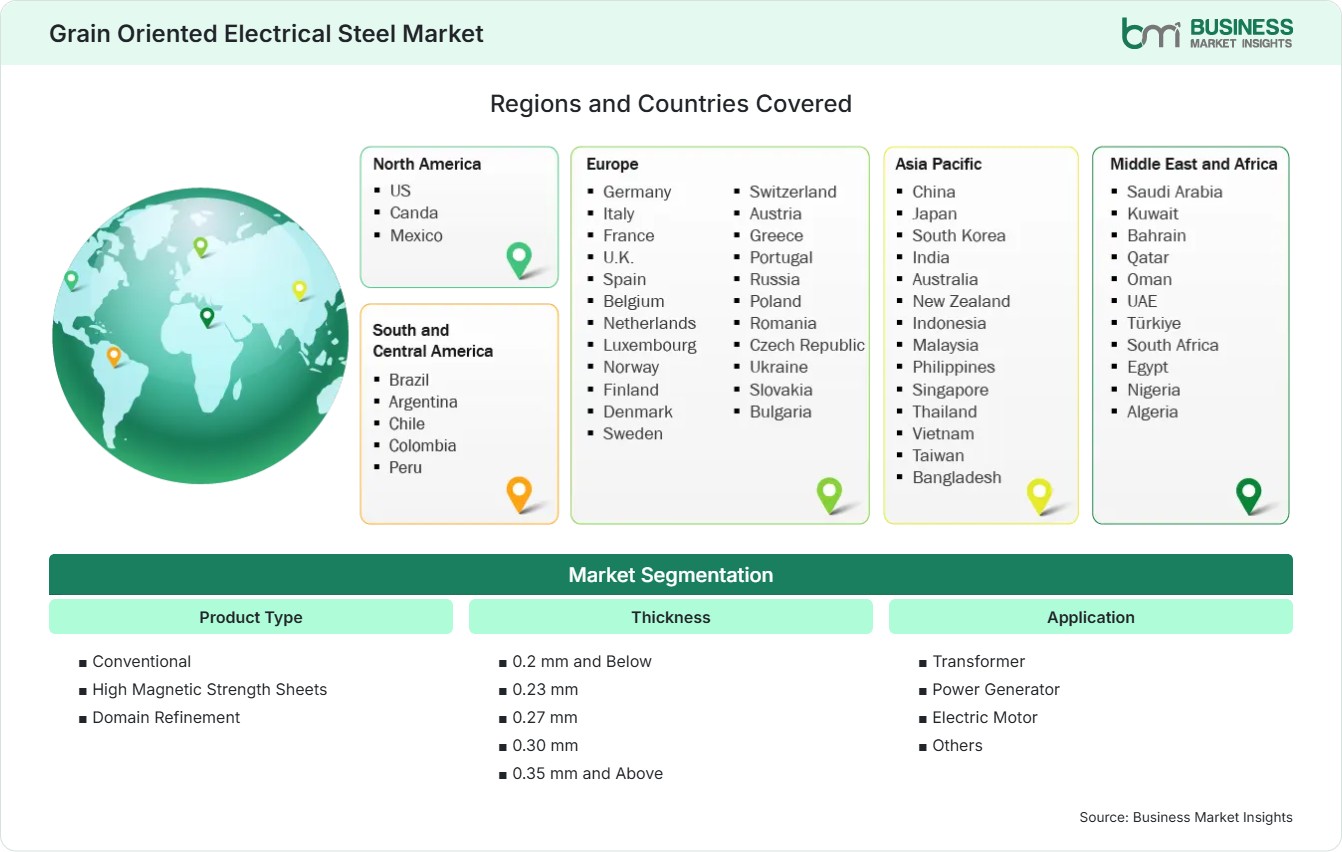Click 'Algeria' in Middle East and Africa list
Screen dimensions: 1342x852
1152,411
